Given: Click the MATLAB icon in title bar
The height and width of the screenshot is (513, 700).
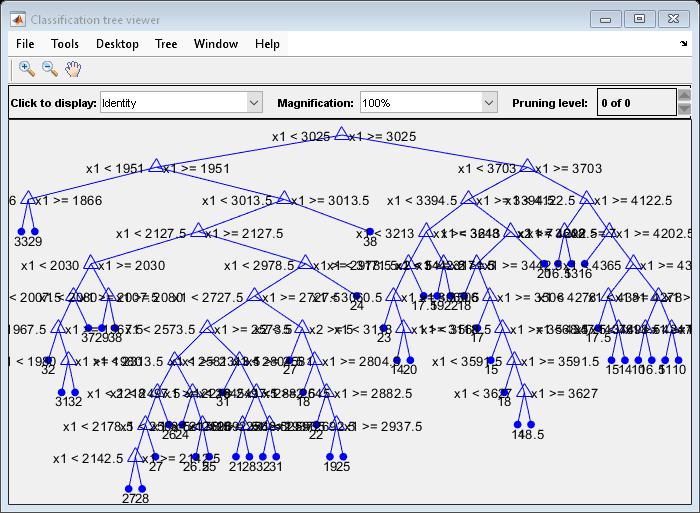Looking at the screenshot, I should pos(17,19).
